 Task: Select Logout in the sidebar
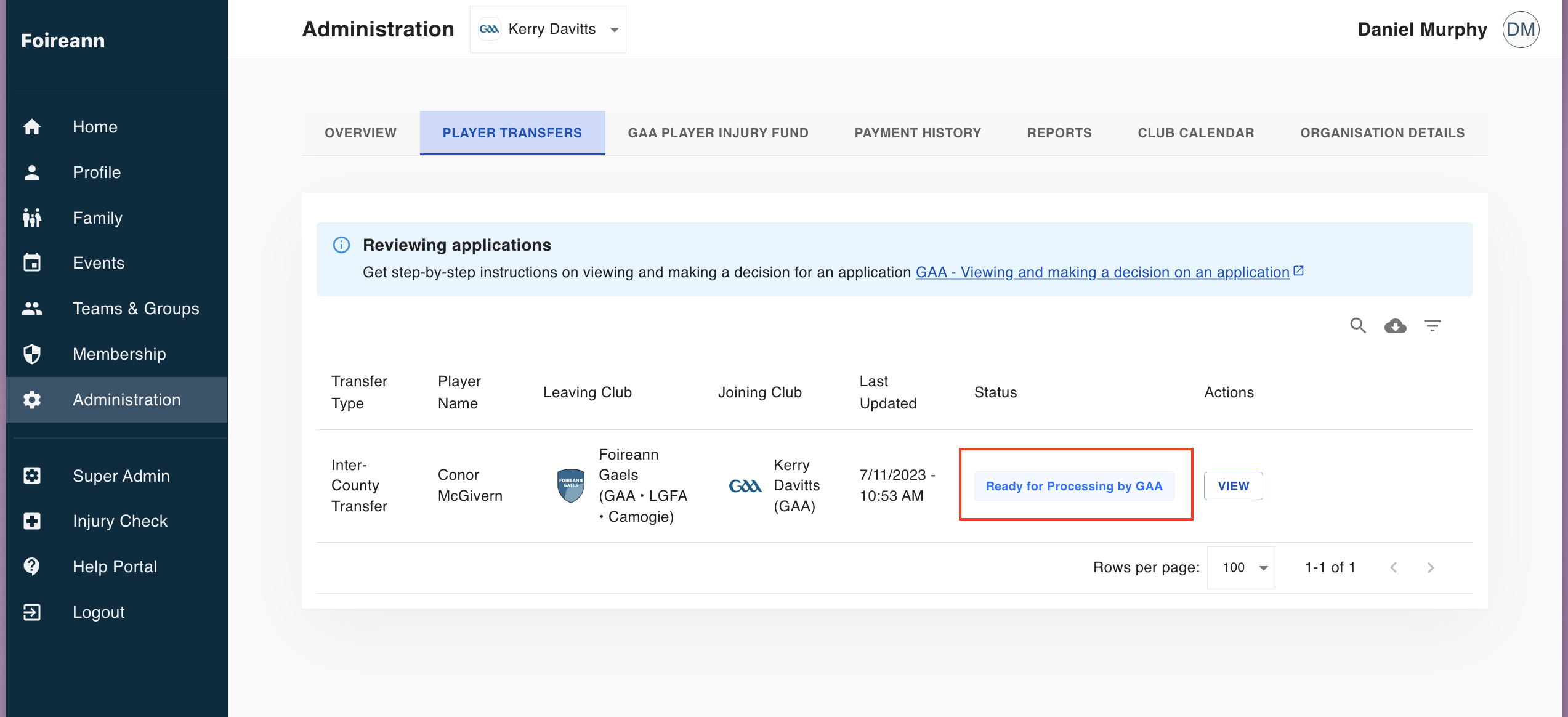[117, 612]
